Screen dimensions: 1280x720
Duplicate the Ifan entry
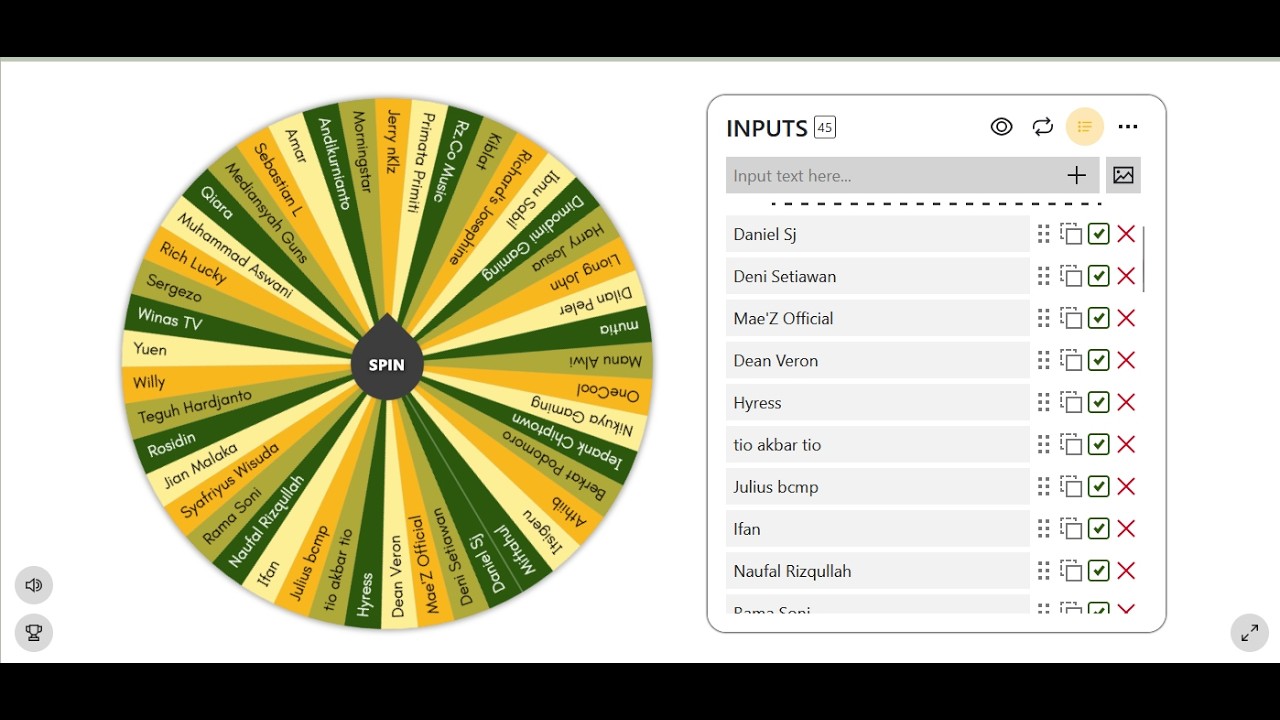point(1071,528)
